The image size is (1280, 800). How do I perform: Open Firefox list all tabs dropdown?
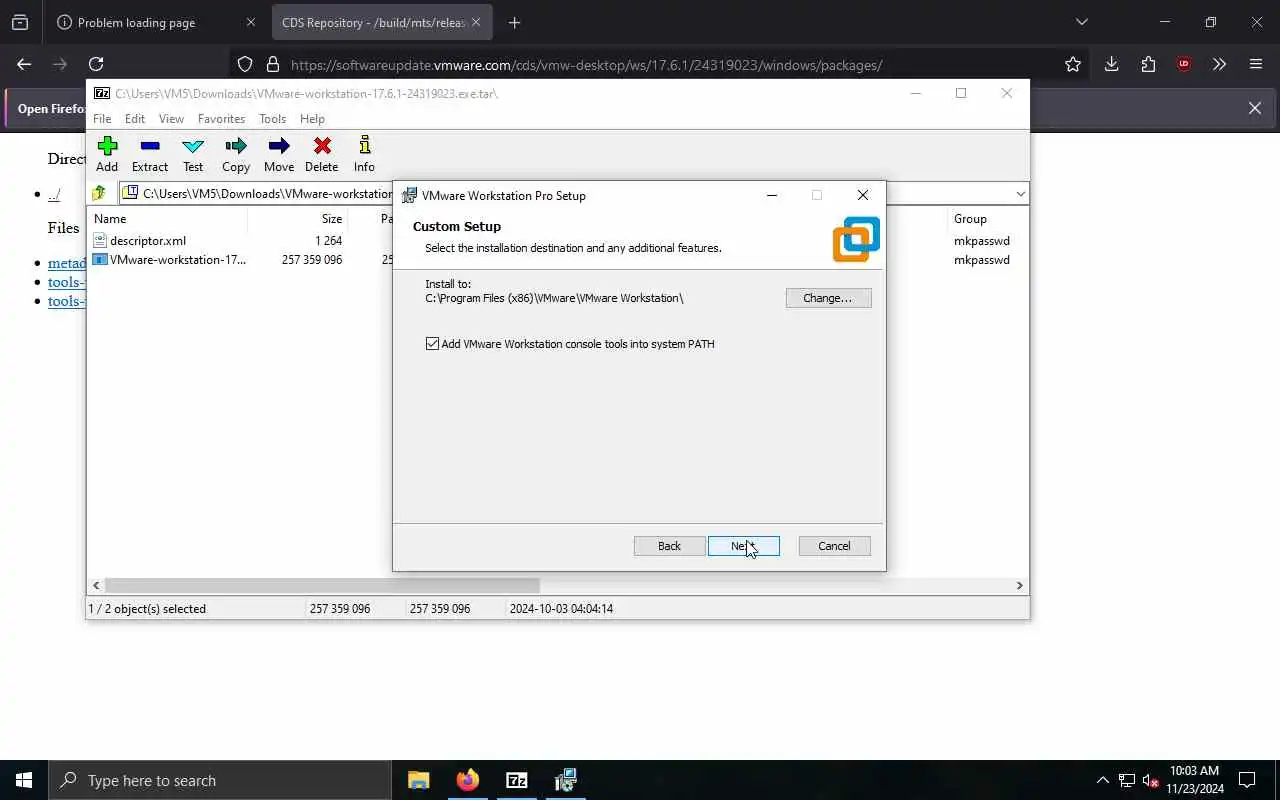[1081, 22]
